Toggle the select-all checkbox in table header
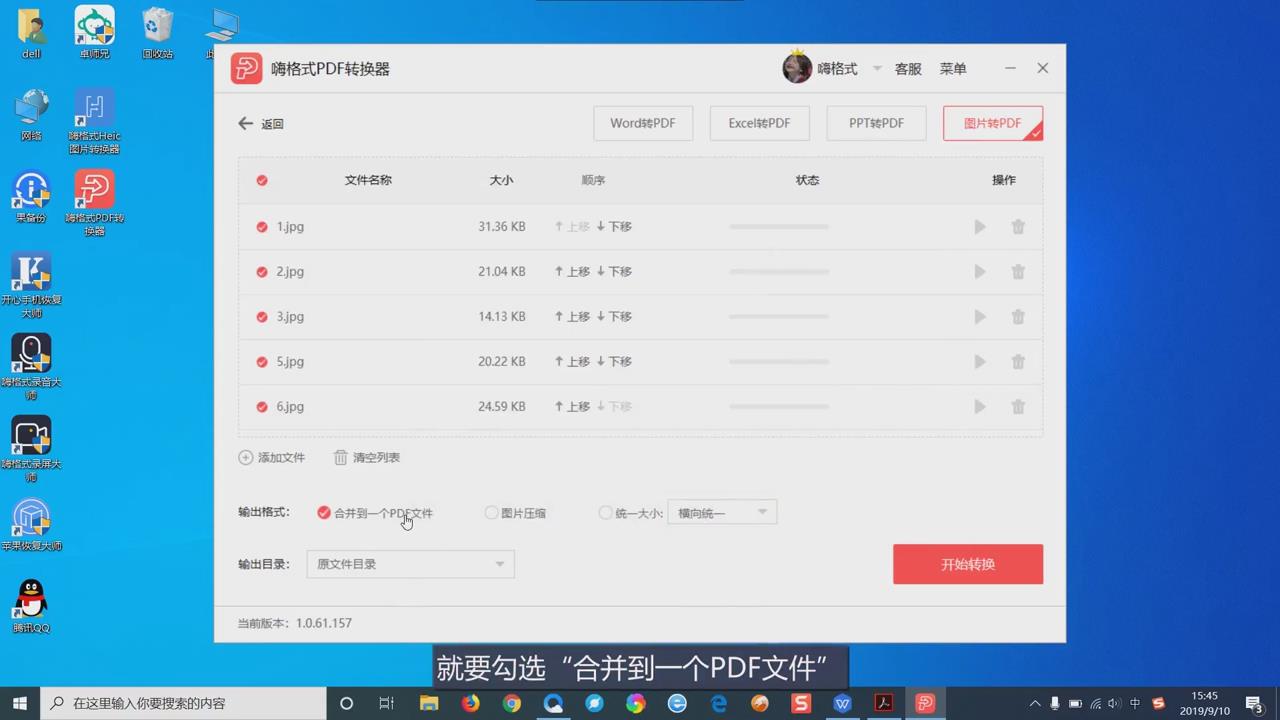This screenshot has height=720, width=1280. pyautogui.click(x=262, y=180)
